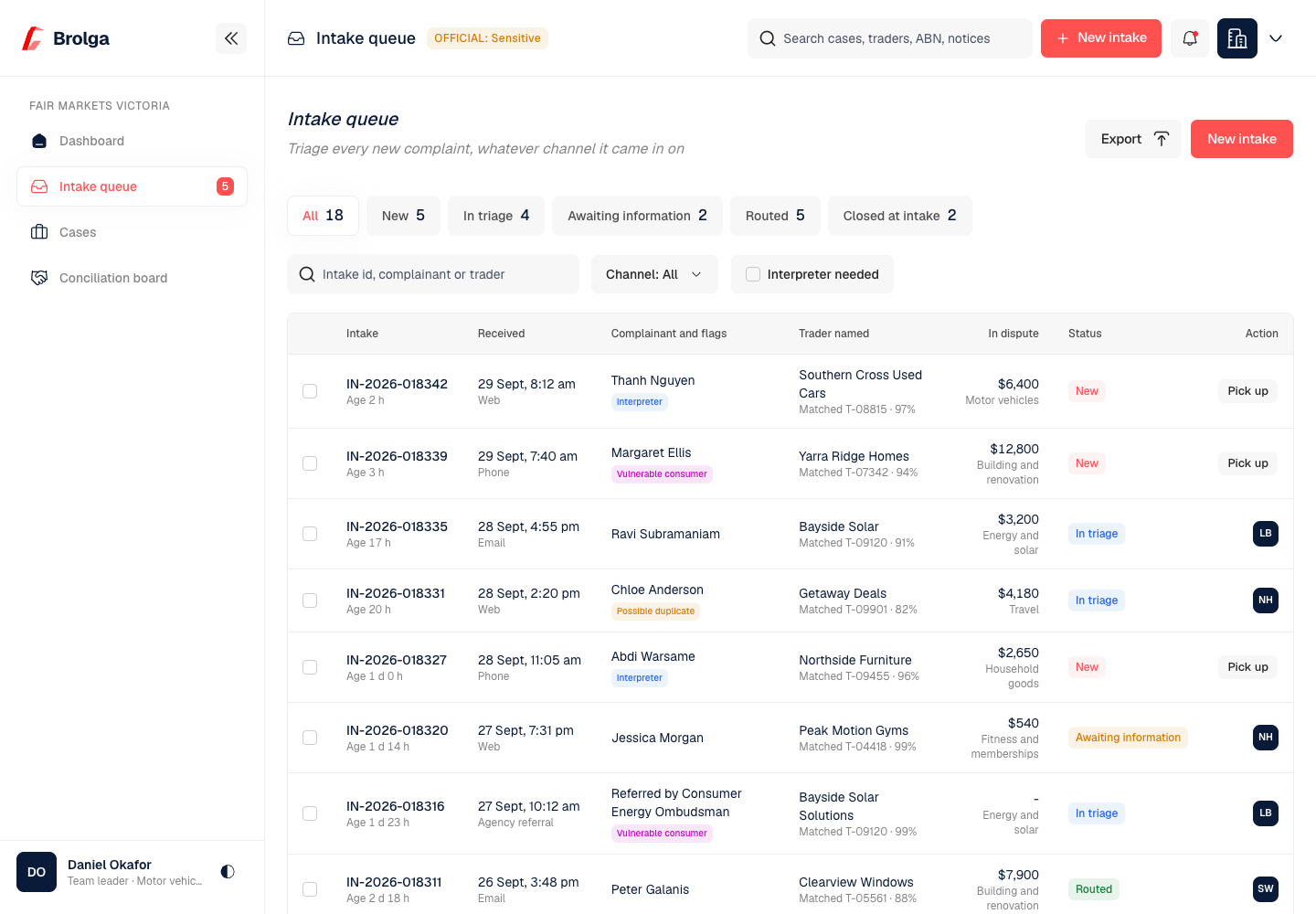Focus search cases, traders, ABN field
This screenshot has height=914, width=1316.
tap(890, 38)
